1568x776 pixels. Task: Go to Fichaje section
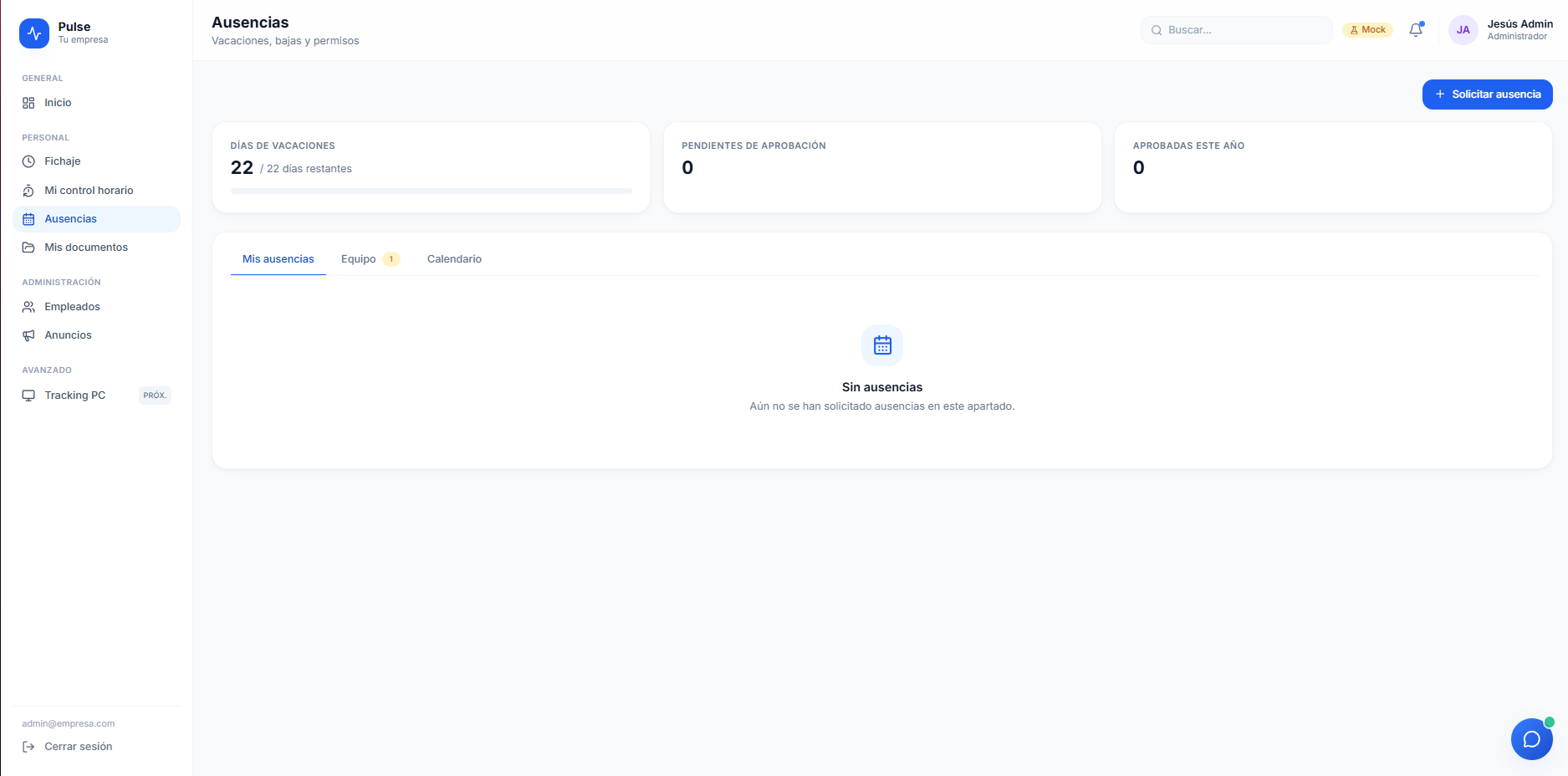click(97, 161)
